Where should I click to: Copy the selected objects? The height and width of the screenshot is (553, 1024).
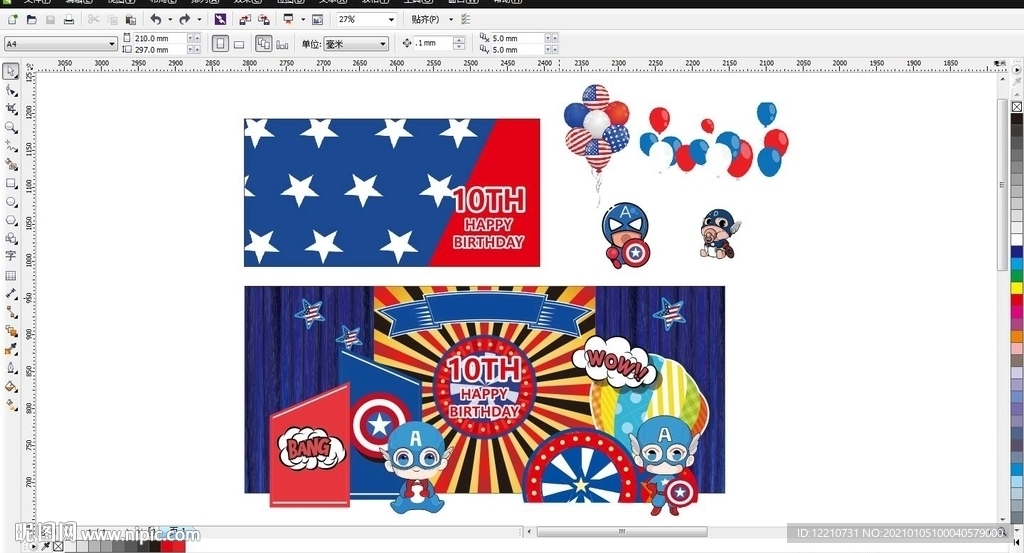(112, 20)
